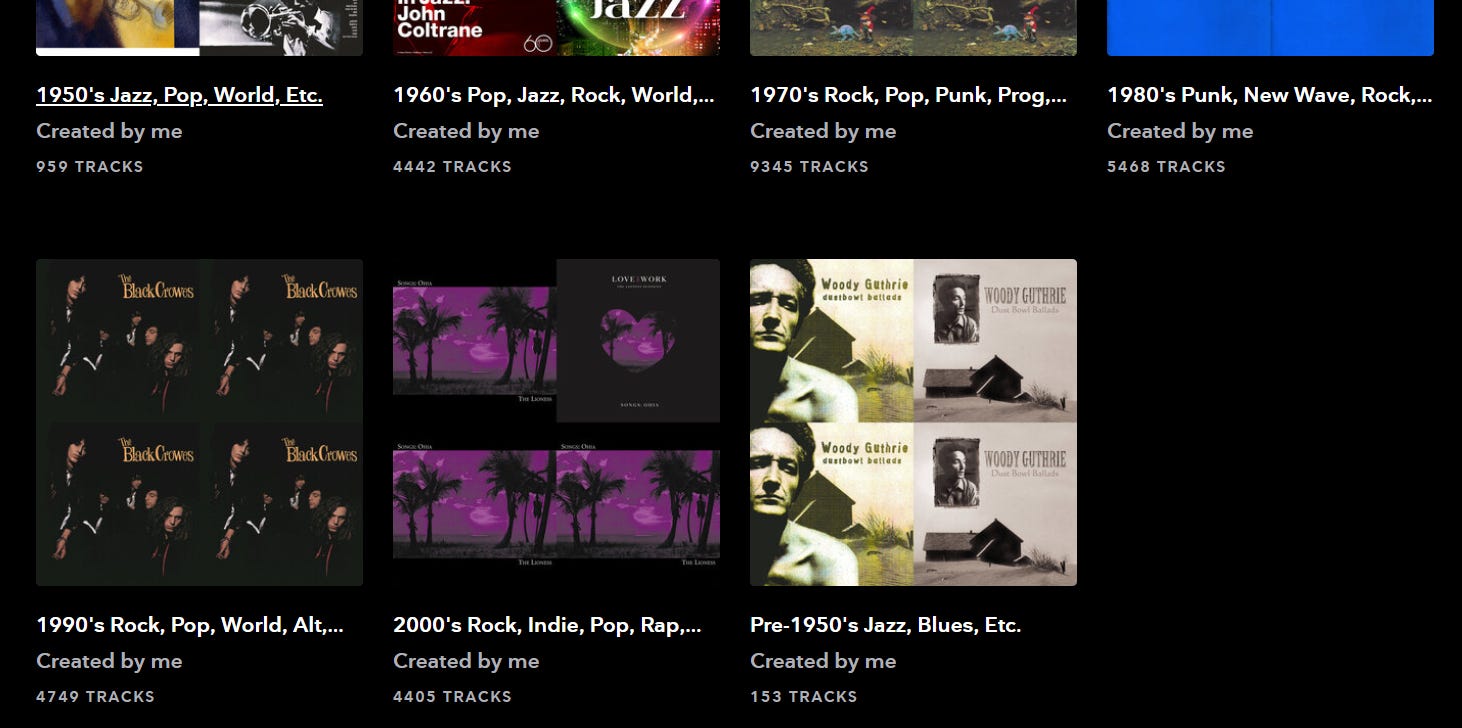Screen dimensions: 1462x728
Task: Click 'Created by me' under the 2000's playlist
Action: click(x=466, y=661)
